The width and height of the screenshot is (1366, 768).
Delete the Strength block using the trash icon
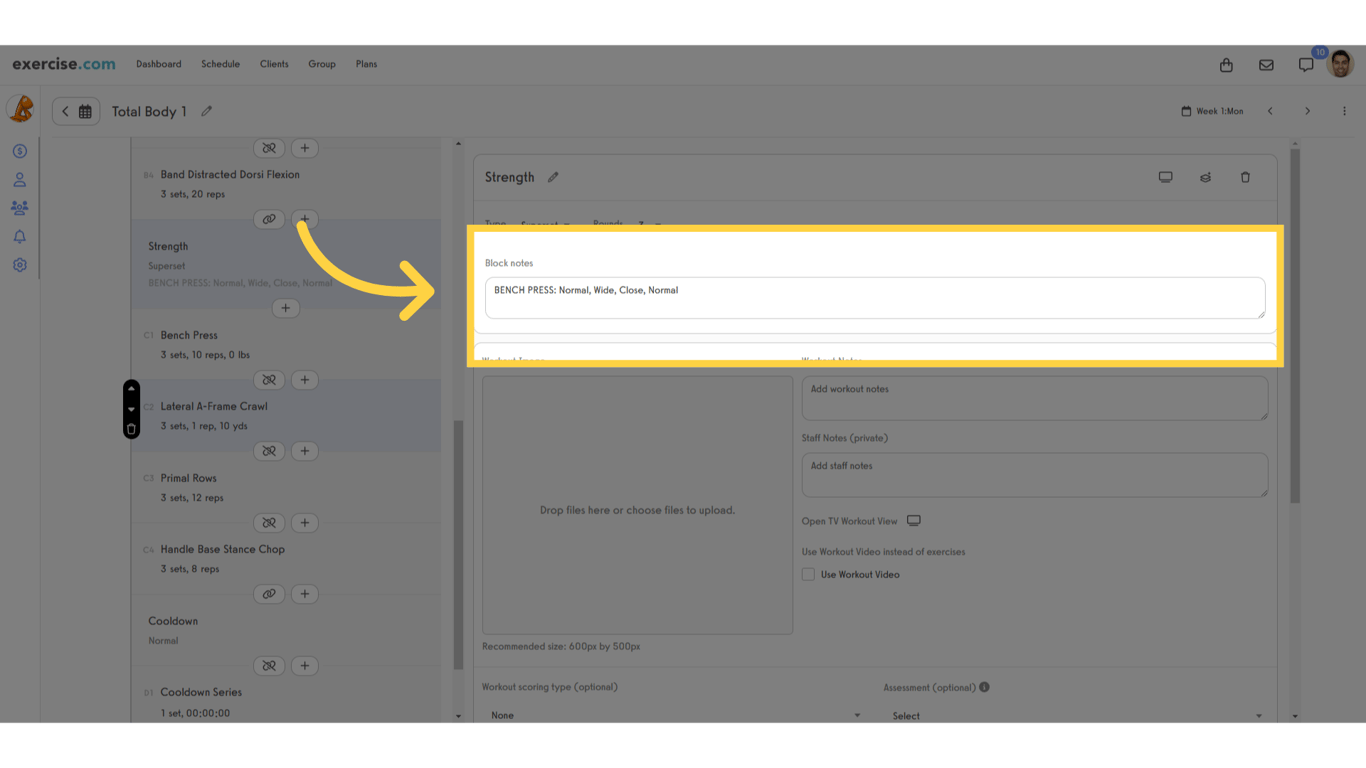[1245, 176]
